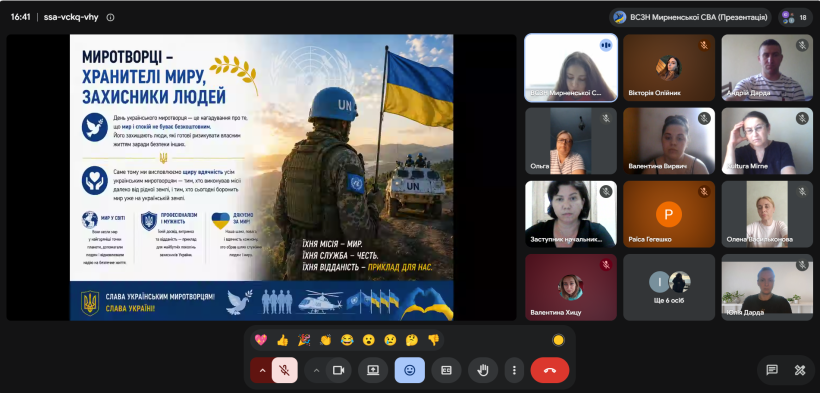Send the sad face reaction
The image size is (820, 393).
click(x=390, y=340)
